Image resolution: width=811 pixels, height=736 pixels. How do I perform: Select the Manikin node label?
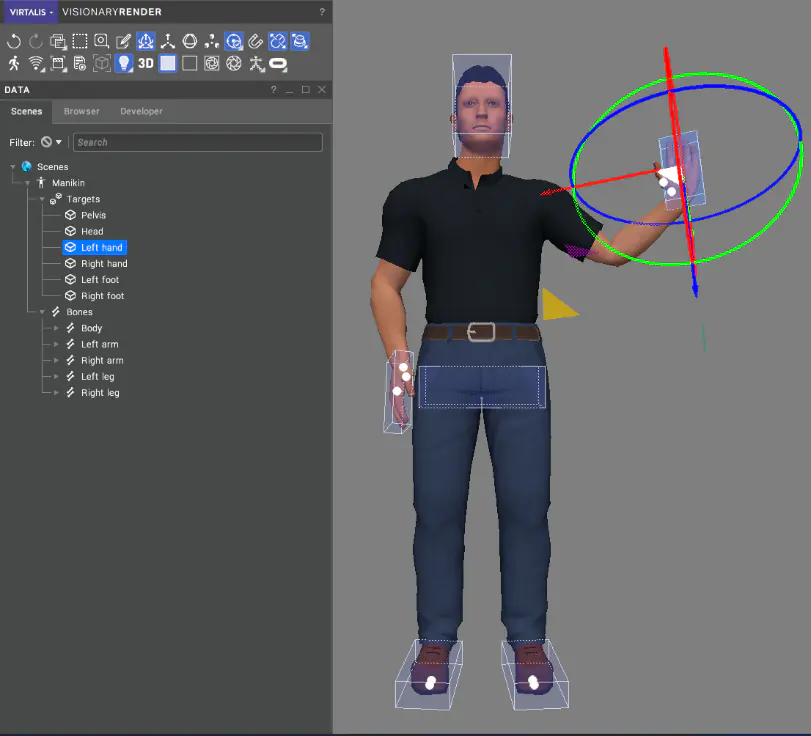pos(68,183)
